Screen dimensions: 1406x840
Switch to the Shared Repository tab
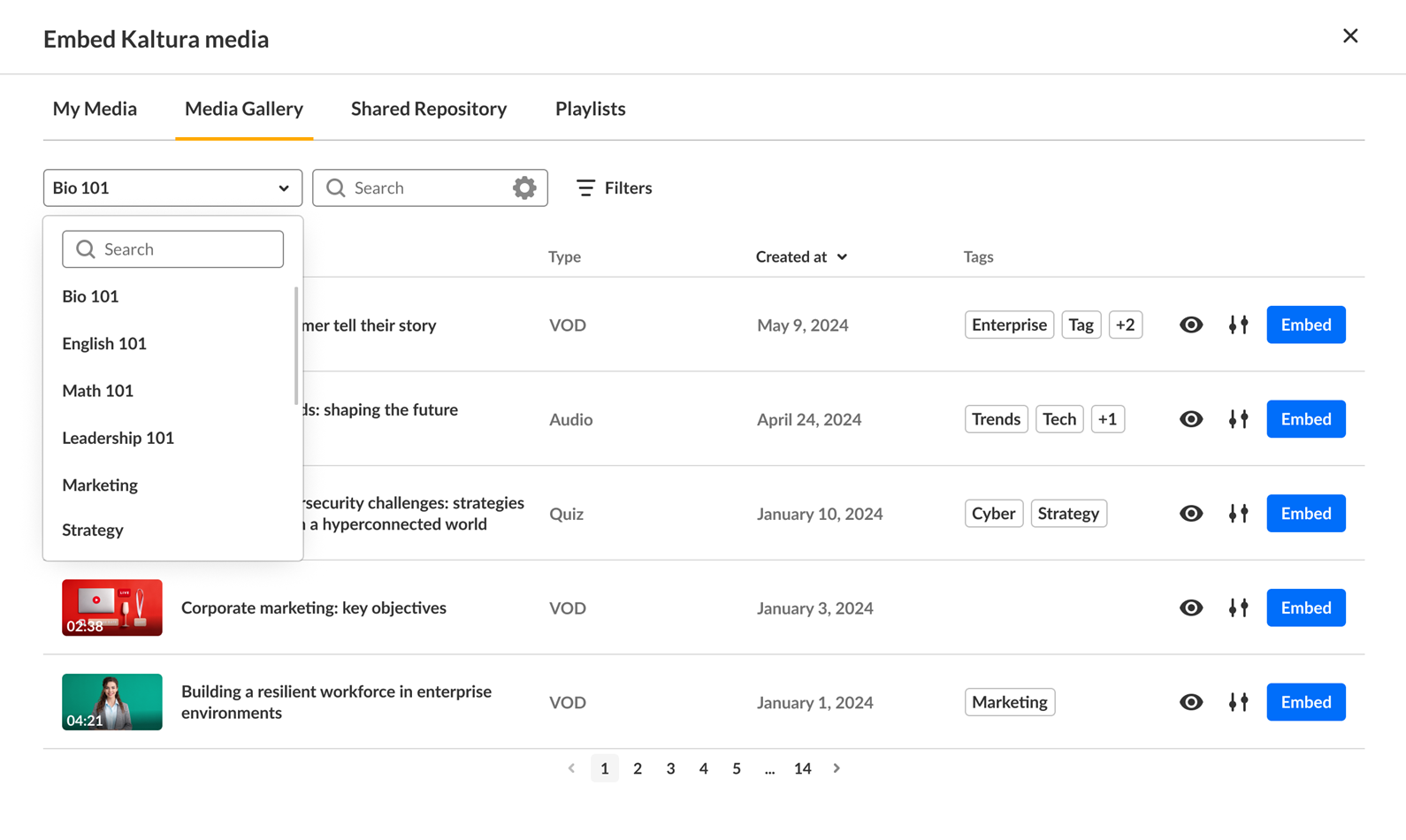pos(429,109)
